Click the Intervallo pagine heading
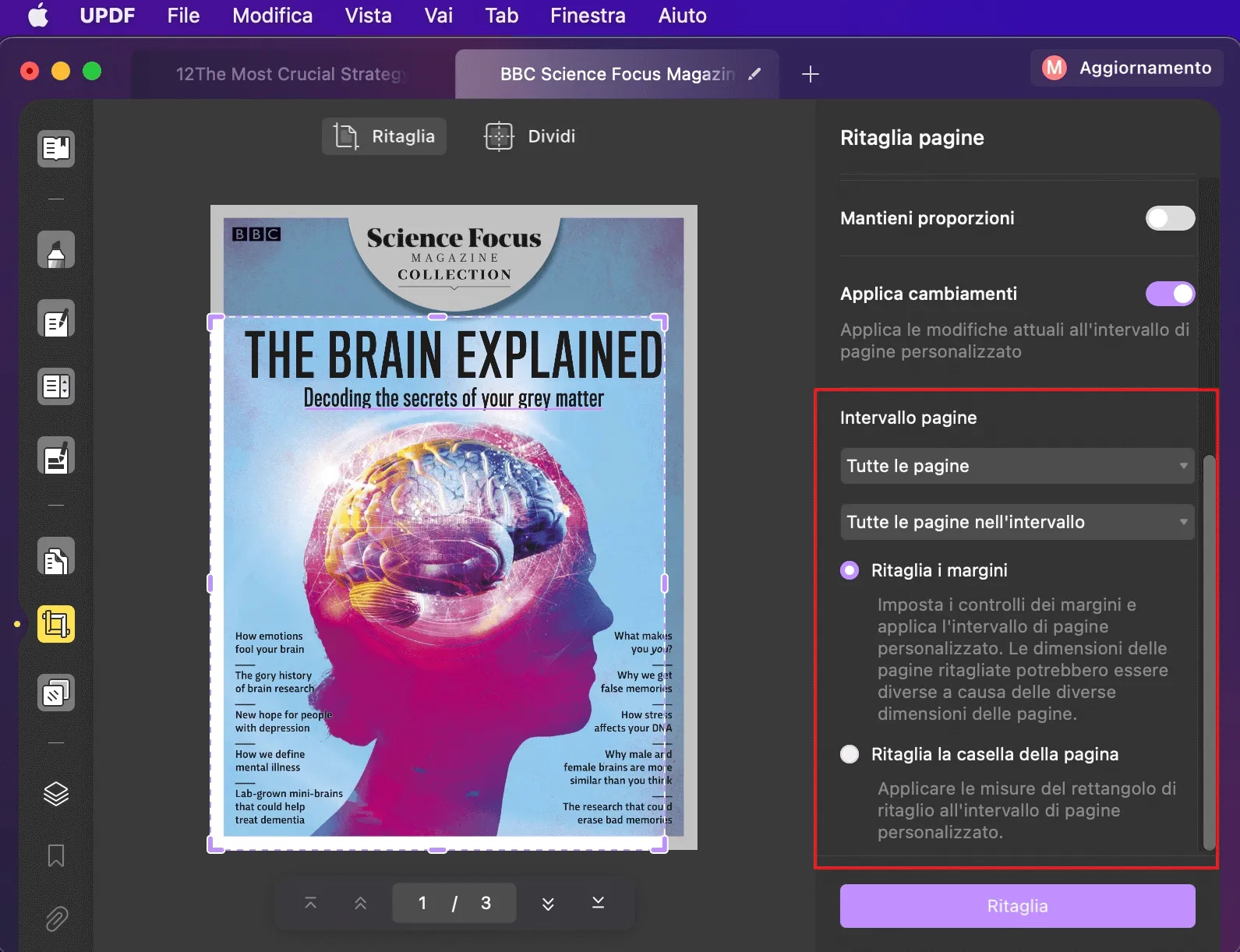 pos(908,418)
